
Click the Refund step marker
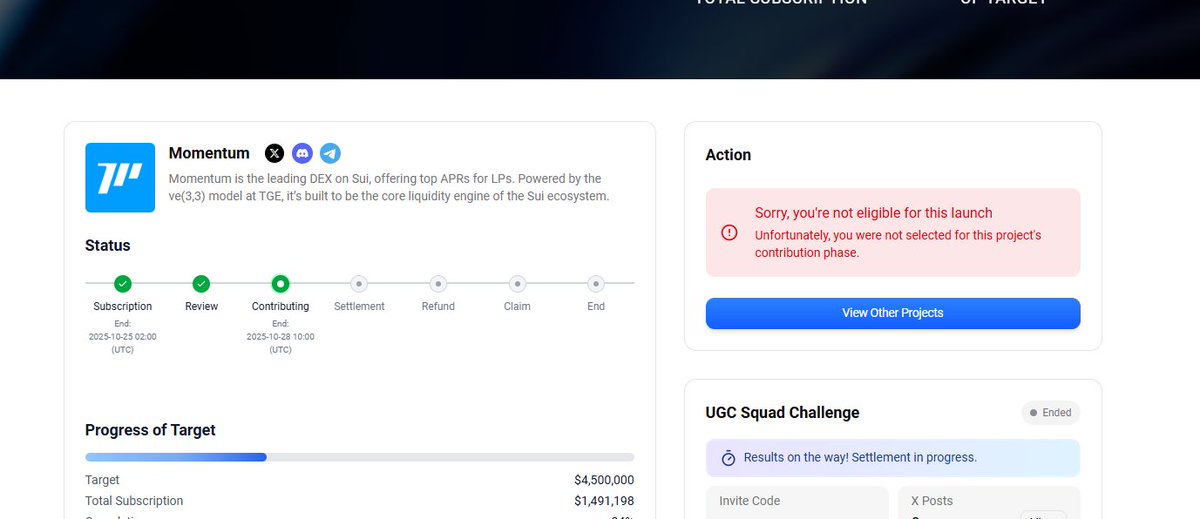(x=438, y=284)
